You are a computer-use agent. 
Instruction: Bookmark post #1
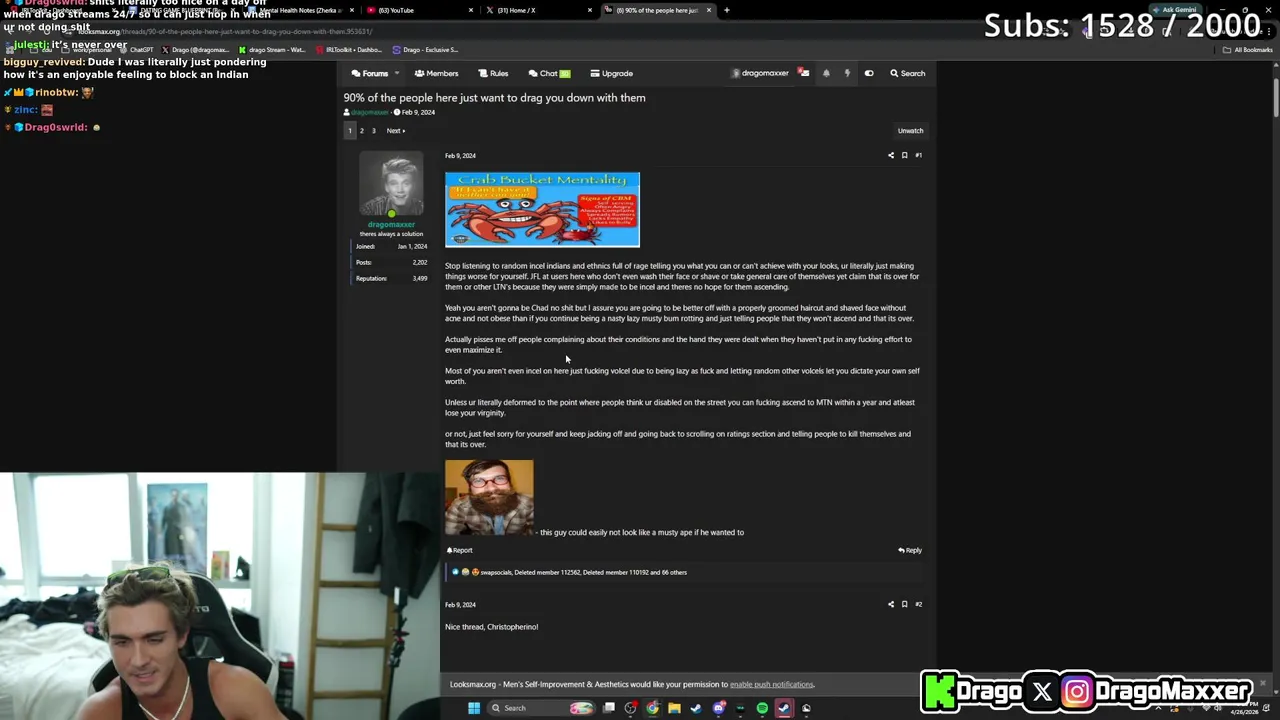904,155
